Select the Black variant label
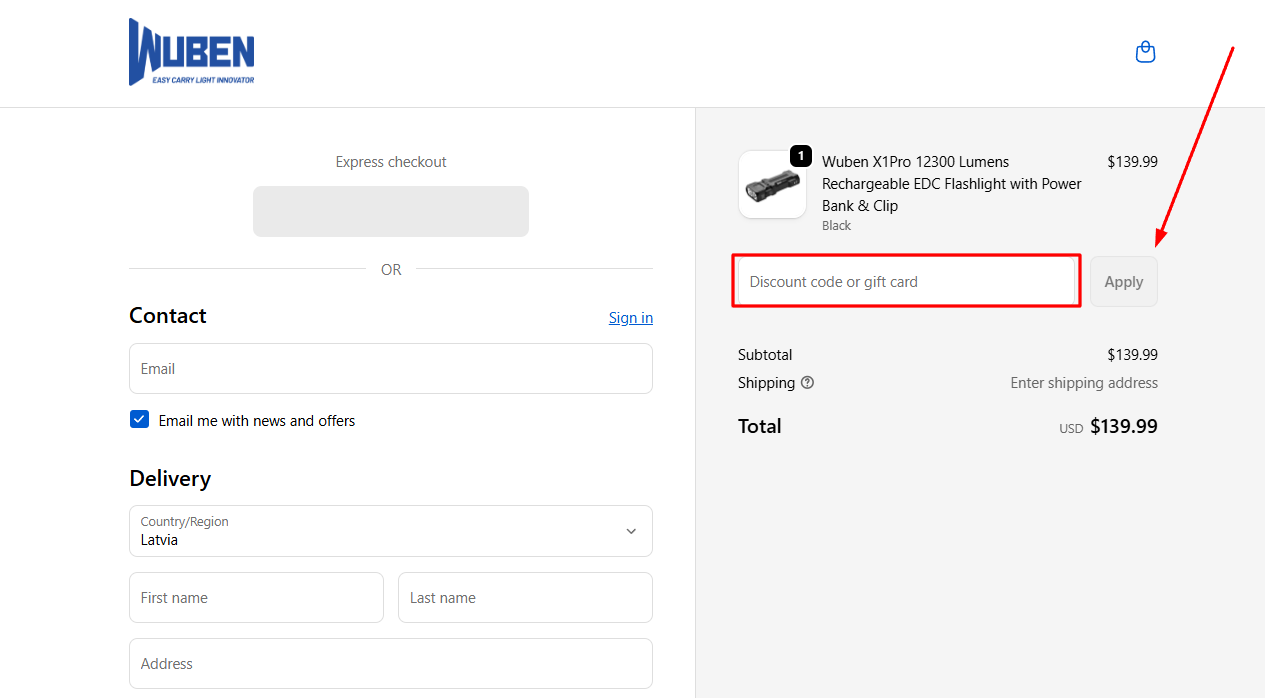The height and width of the screenshot is (698, 1265). (x=836, y=226)
